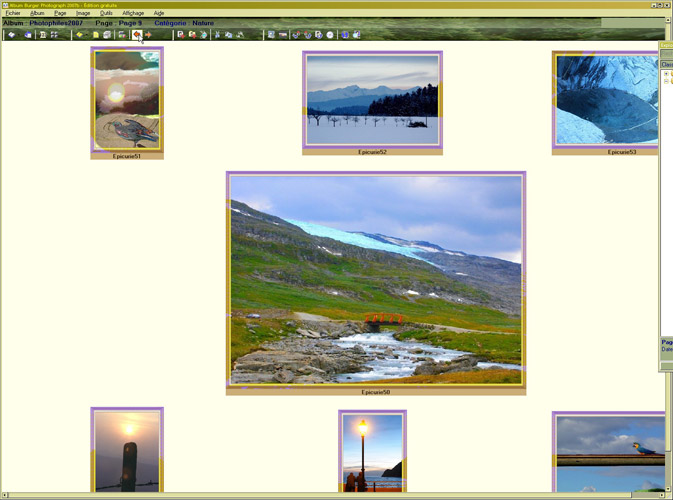Open the Fichier menu

pos(12,13)
